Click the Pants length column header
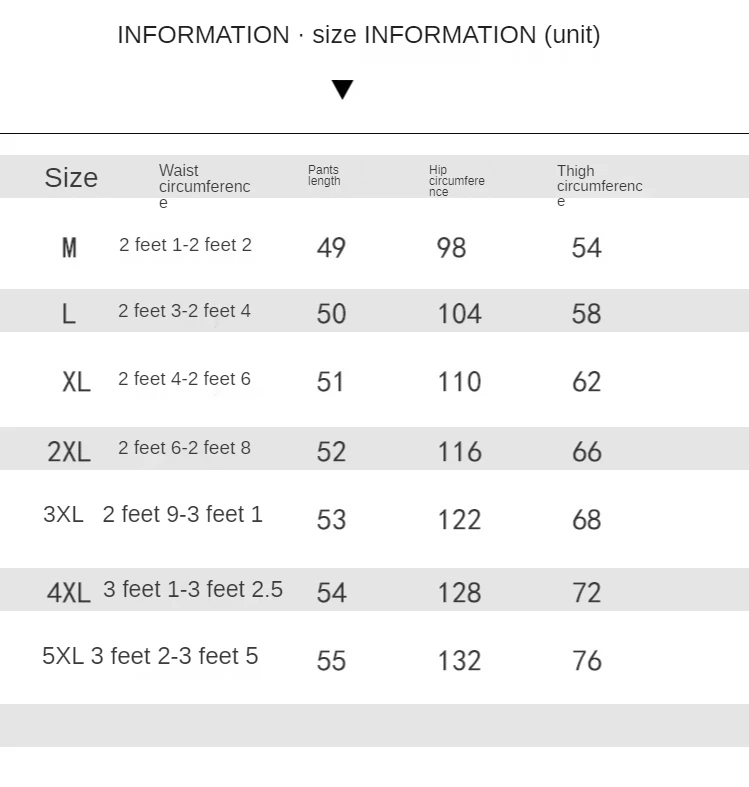 click(324, 176)
